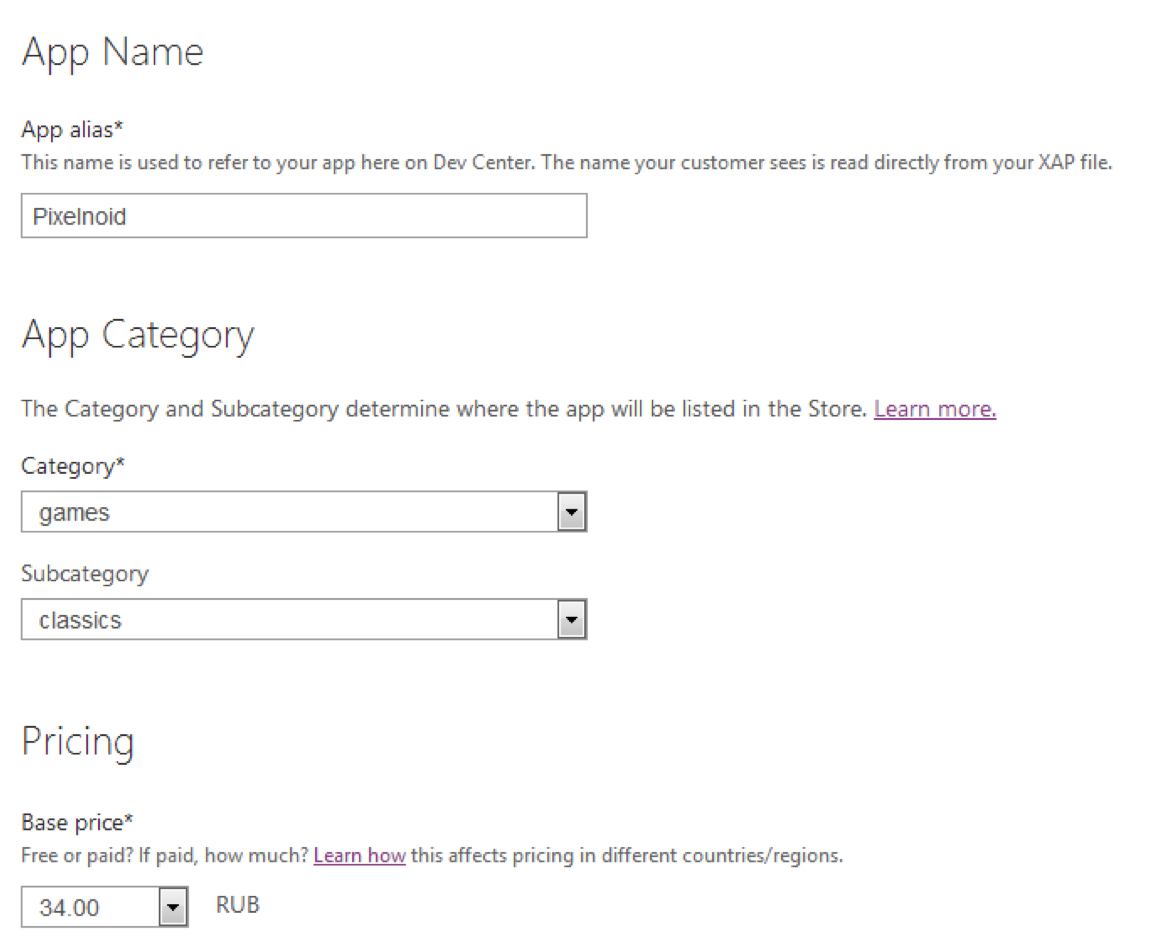The image size is (1168, 952).
Task: Click the App alias text field
Action: tap(303, 216)
